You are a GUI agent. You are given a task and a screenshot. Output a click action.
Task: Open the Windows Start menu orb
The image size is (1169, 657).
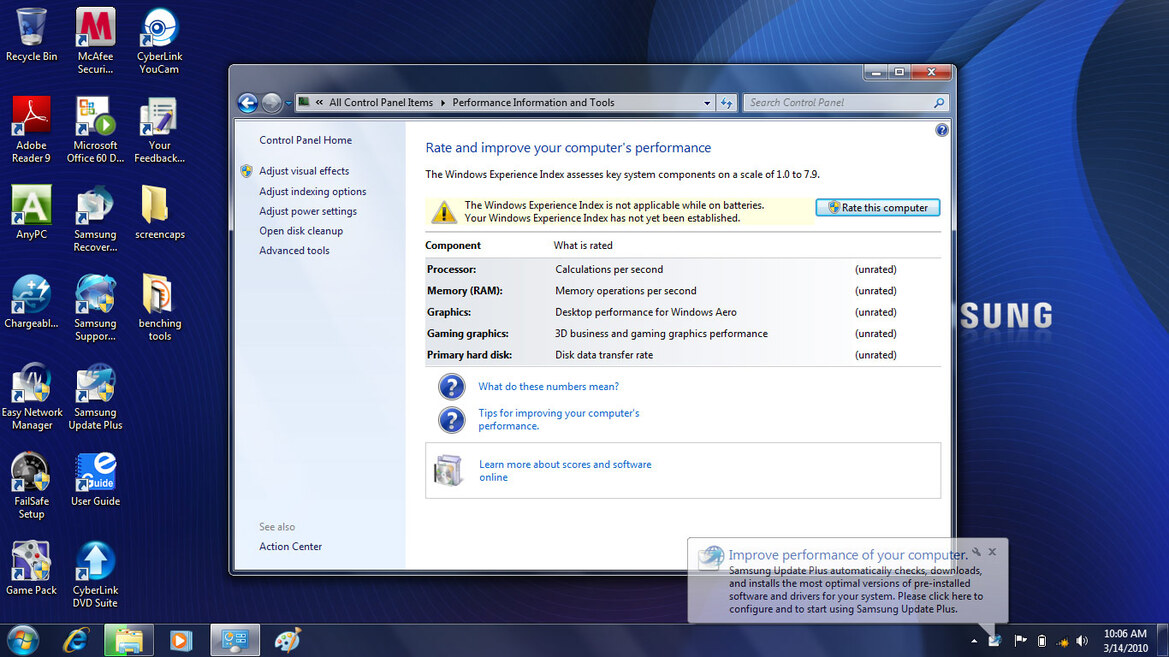click(x=22, y=640)
